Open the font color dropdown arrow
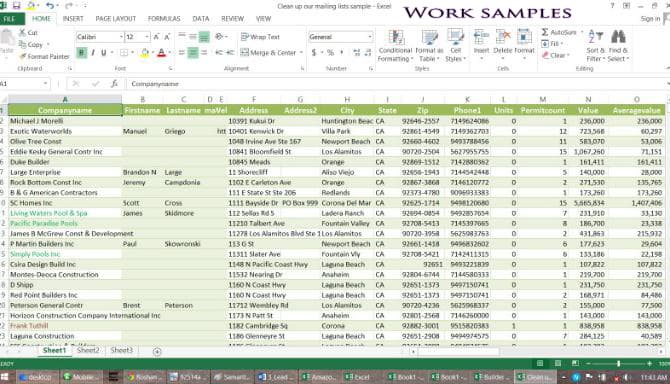This screenshot has width=670, height=384. point(170,53)
